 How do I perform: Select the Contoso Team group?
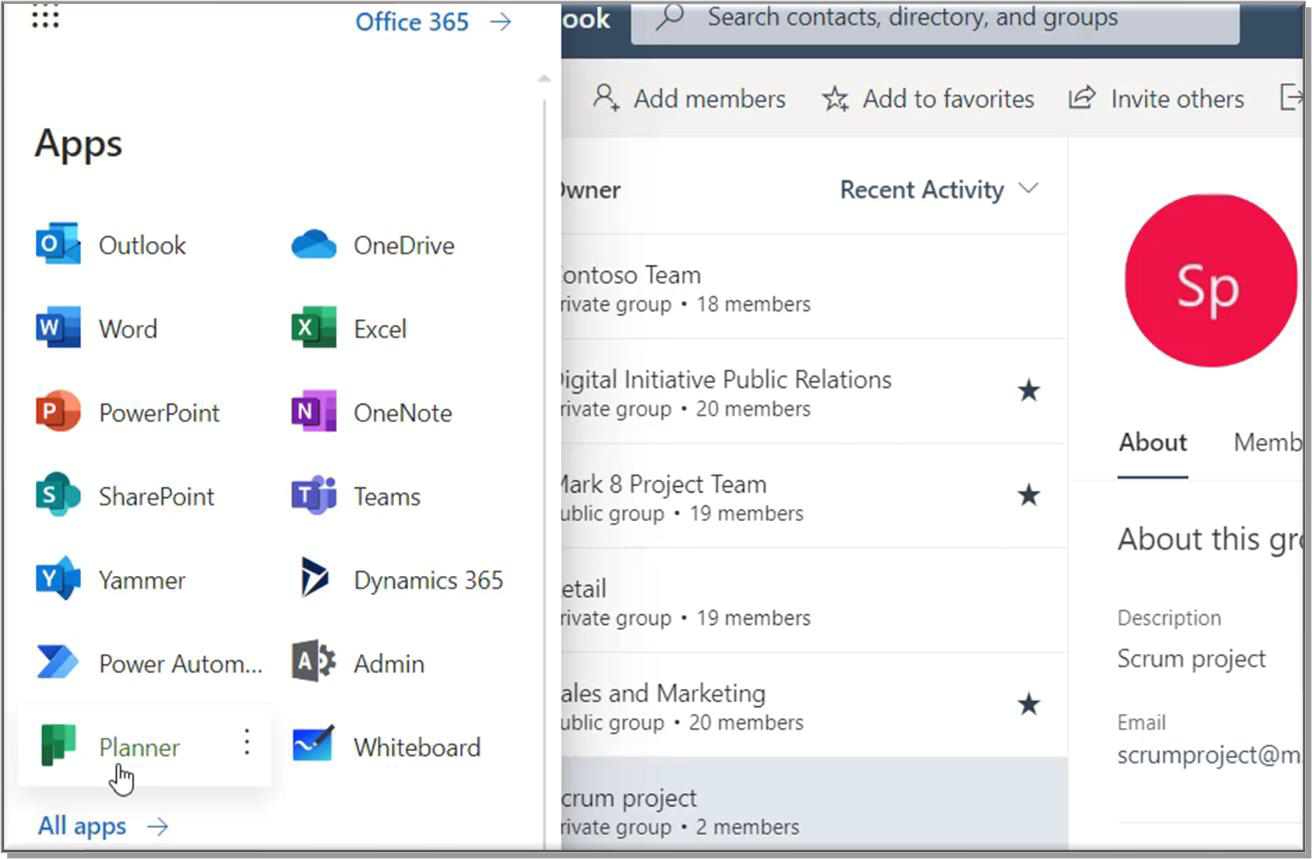tap(814, 287)
